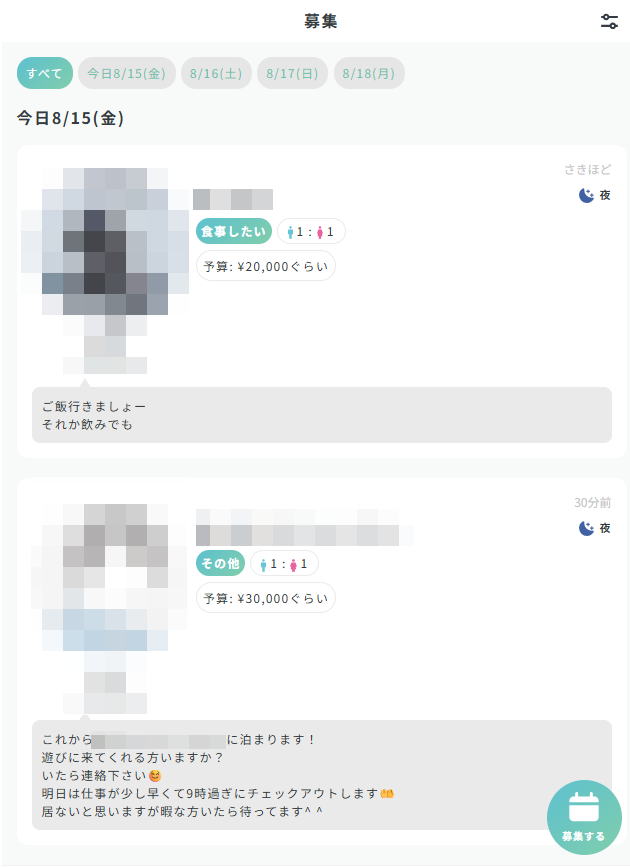Image resolution: width=630 pixels, height=867 pixels.
Task: Click the その他 category tag
Action: tap(220, 564)
